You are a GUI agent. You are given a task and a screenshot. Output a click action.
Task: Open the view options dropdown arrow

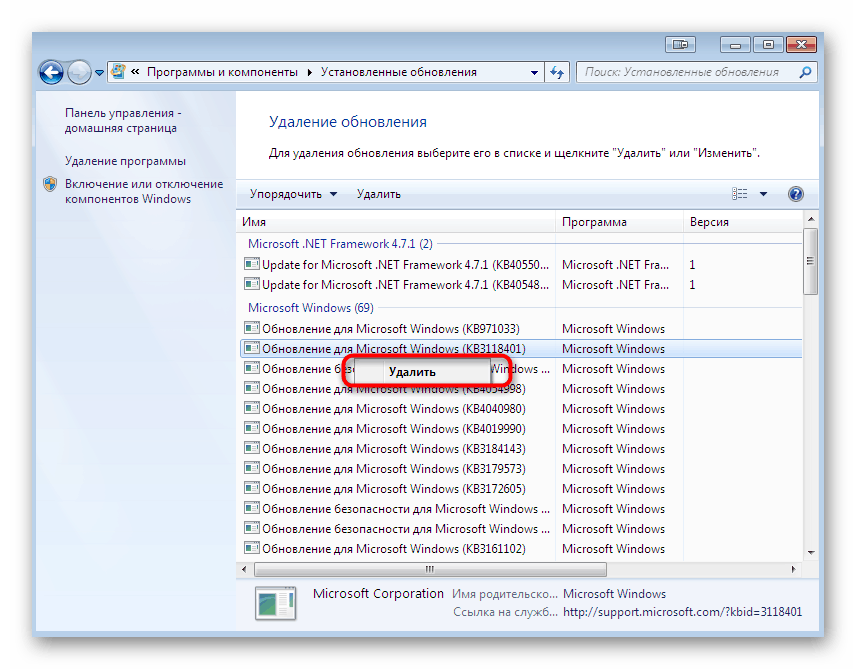[763, 194]
